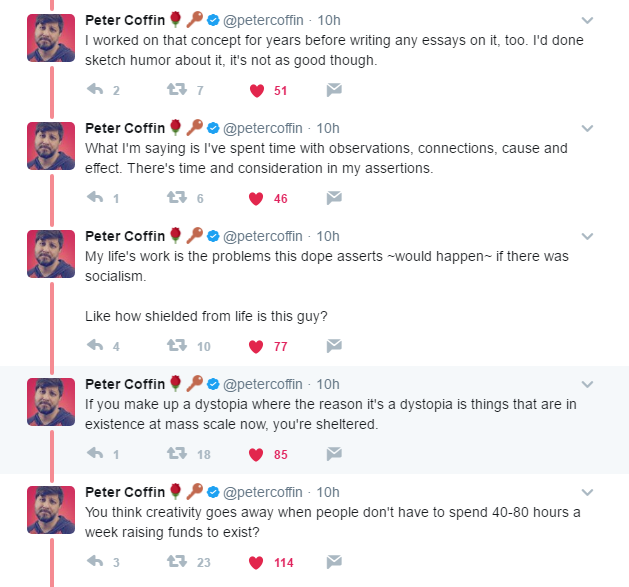Reply to the observations and connections tweet
629x587 pixels.
coord(97,199)
